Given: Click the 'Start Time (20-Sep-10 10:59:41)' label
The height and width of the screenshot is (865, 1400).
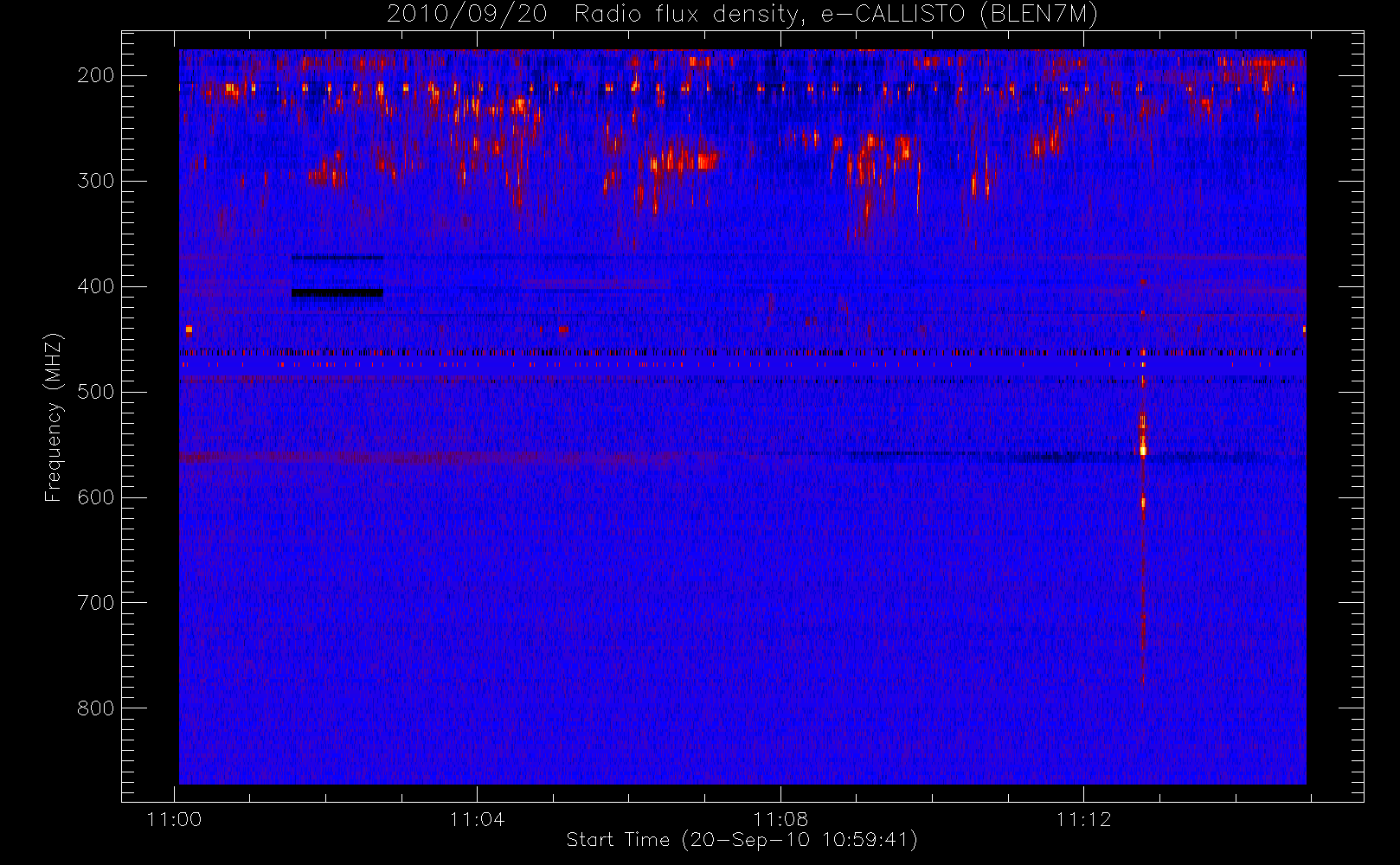Looking at the screenshot, I should [x=742, y=839].
